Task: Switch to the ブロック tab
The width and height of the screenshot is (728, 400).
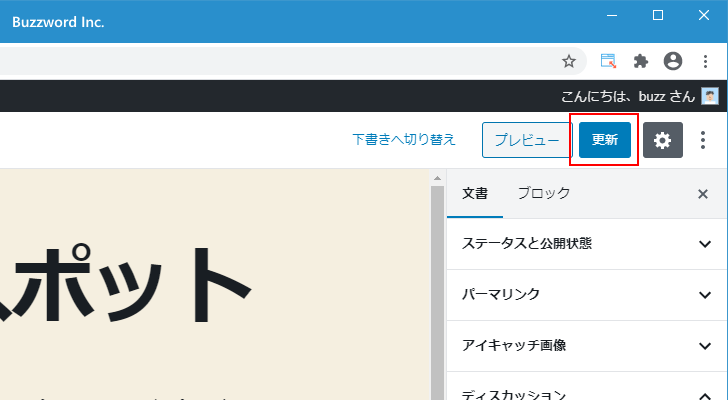Action: (544, 194)
